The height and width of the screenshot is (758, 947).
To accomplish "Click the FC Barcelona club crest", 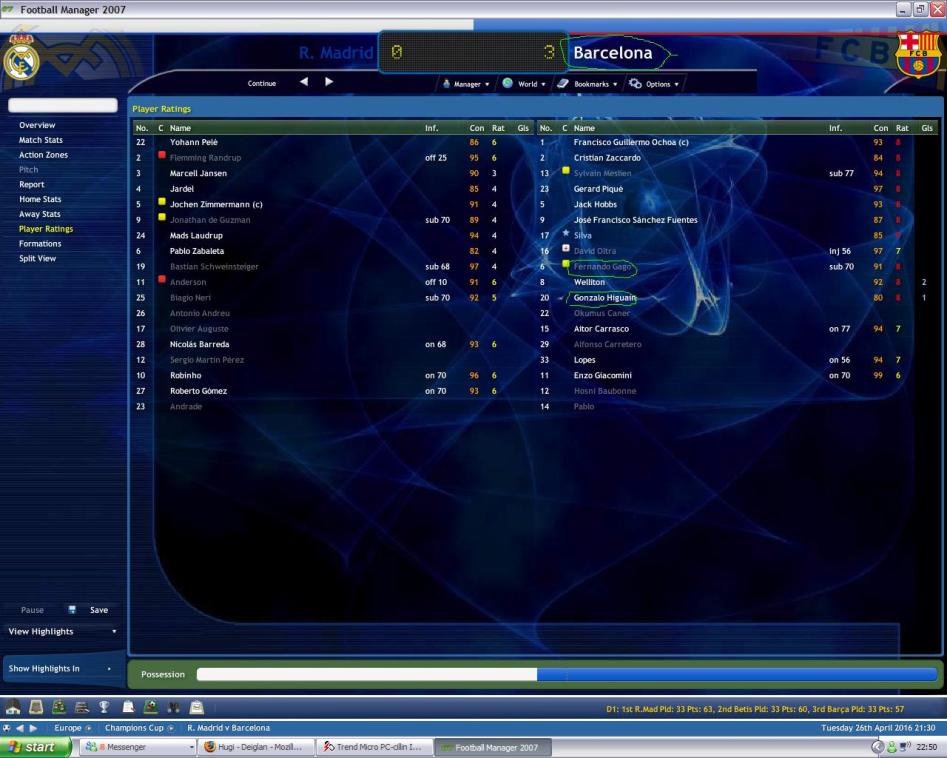I will point(917,54).
